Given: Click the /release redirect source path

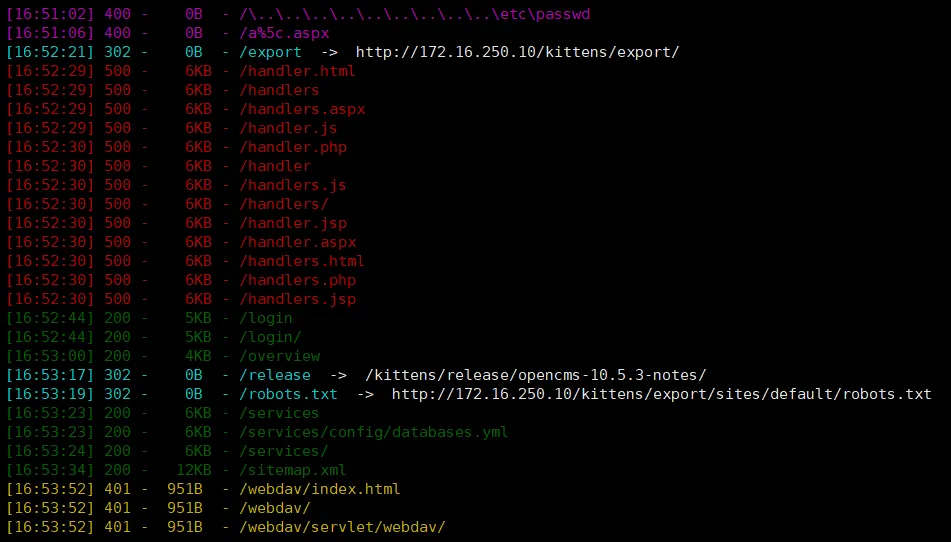Looking at the screenshot, I should 274,375.
